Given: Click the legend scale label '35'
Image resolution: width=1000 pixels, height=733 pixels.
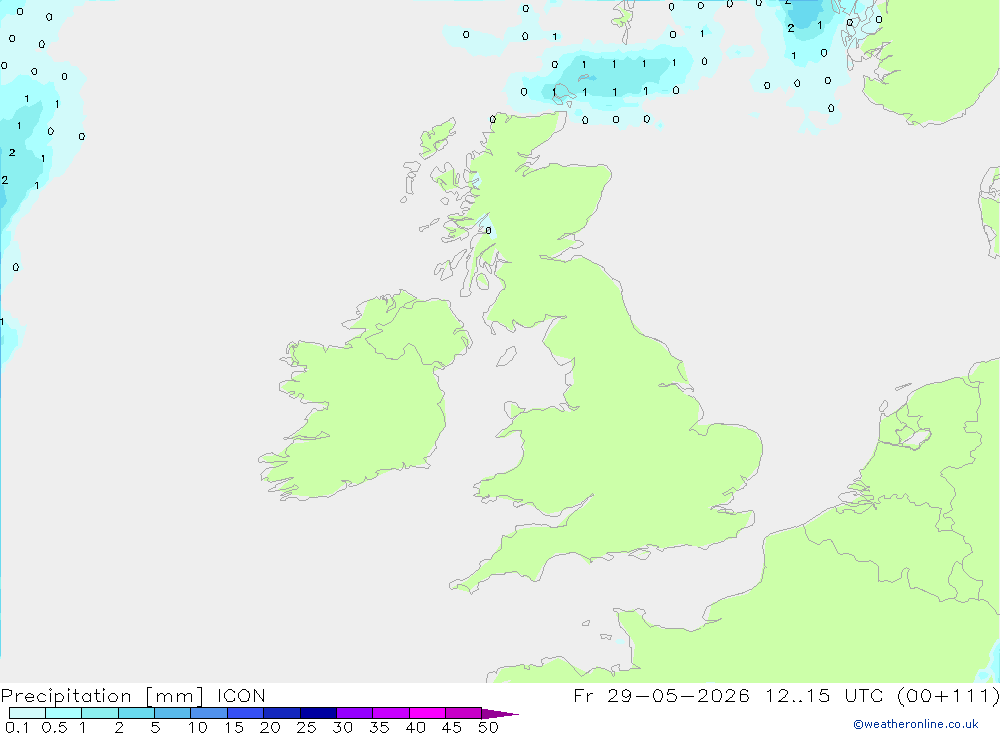Looking at the screenshot, I should [379, 727].
